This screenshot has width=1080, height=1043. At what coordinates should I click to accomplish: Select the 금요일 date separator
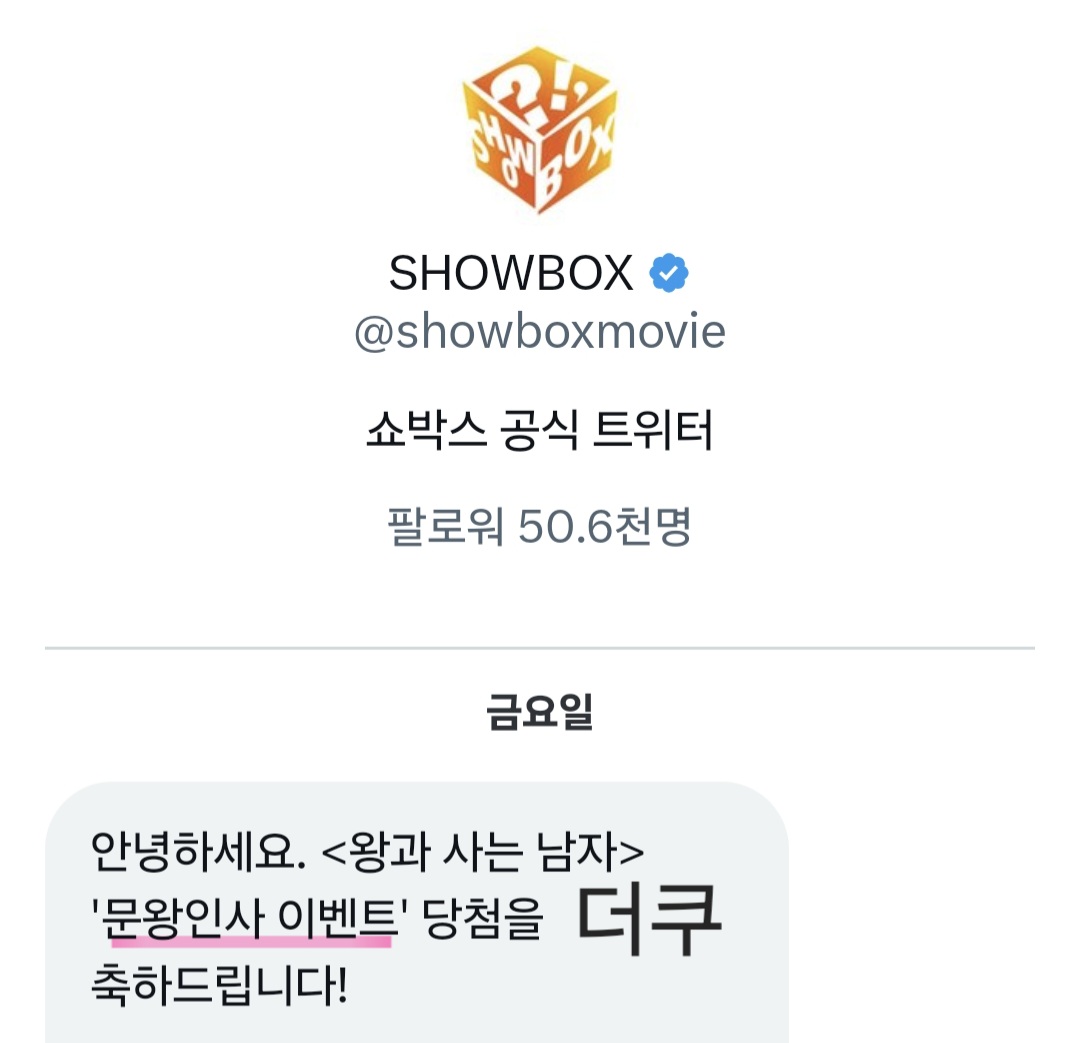click(x=539, y=711)
